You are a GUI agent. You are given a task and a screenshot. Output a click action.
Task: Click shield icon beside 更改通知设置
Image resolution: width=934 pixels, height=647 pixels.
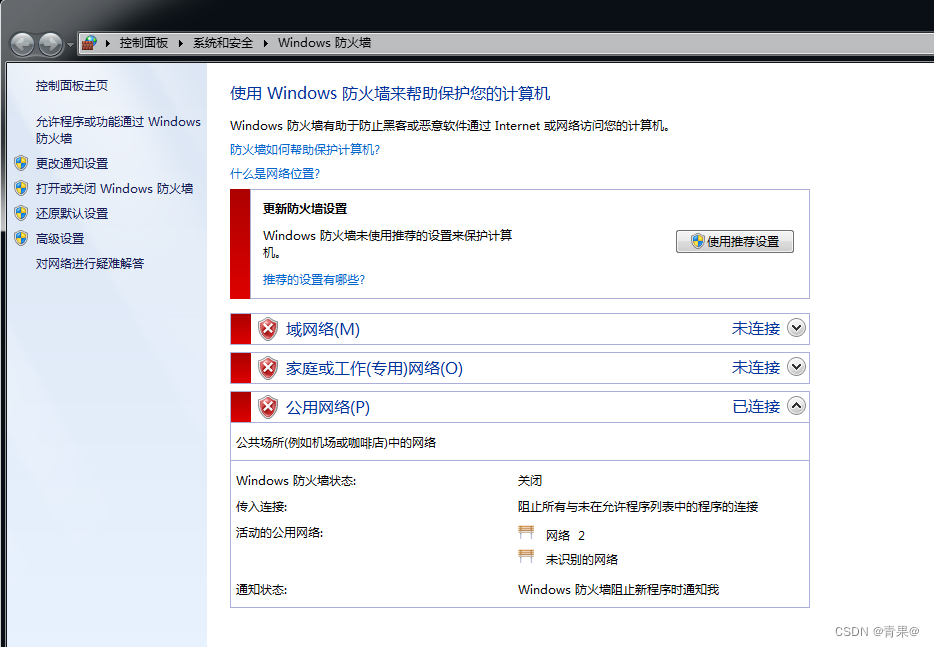click(x=21, y=163)
